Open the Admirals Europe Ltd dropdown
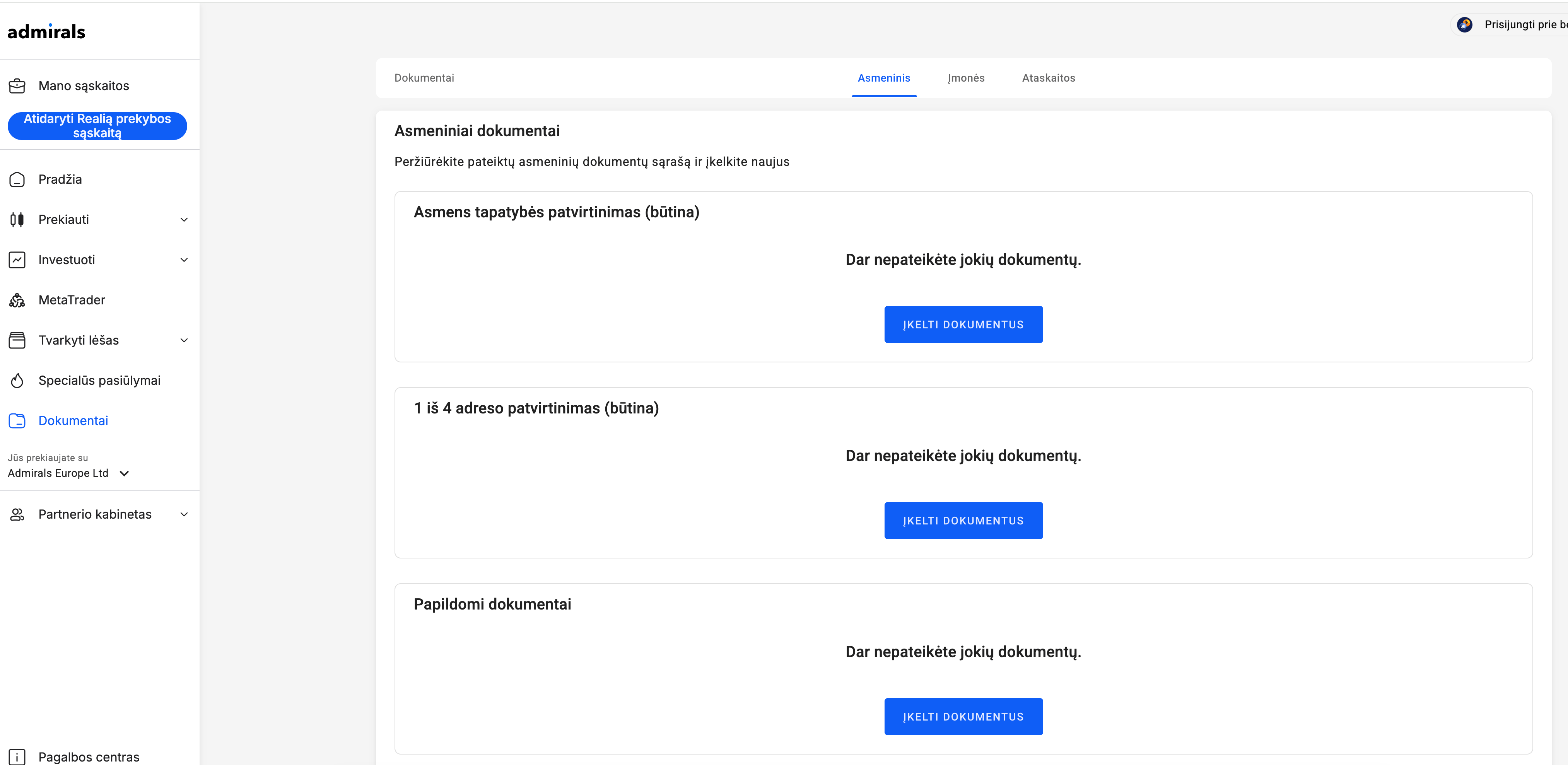The width and height of the screenshot is (1568, 765). 69,473
